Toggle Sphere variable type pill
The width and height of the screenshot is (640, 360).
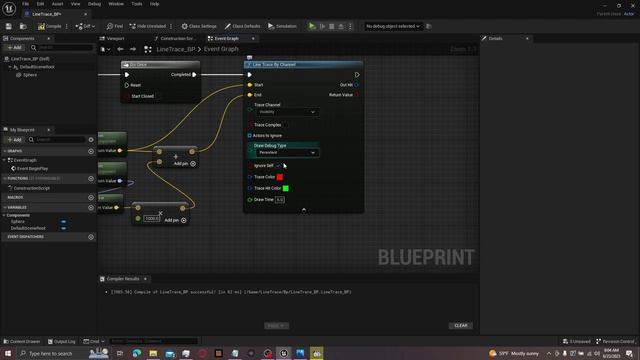pos(63,222)
